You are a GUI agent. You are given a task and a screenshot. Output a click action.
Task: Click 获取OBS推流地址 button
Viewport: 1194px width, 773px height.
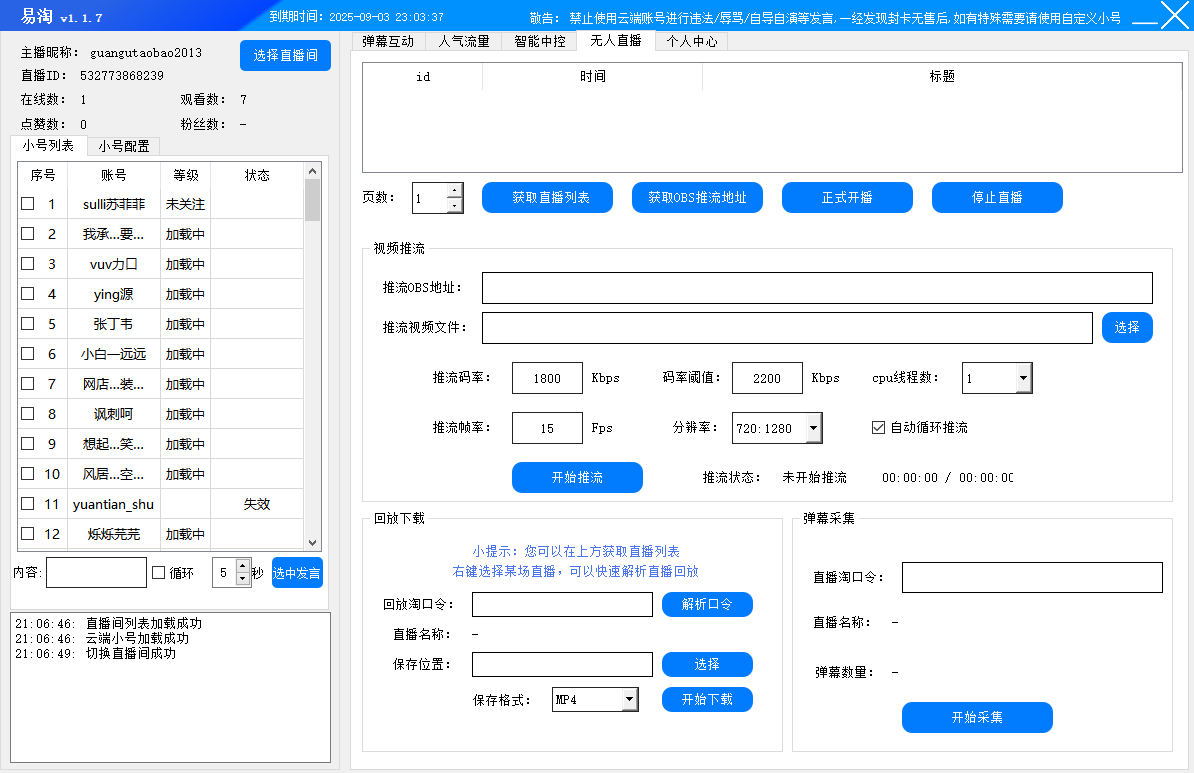[697, 198]
